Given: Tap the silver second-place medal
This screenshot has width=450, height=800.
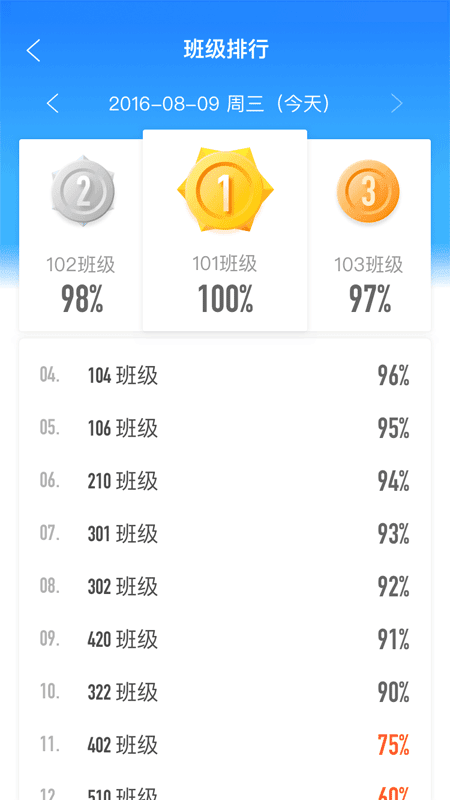Looking at the screenshot, I should pos(83,192).
